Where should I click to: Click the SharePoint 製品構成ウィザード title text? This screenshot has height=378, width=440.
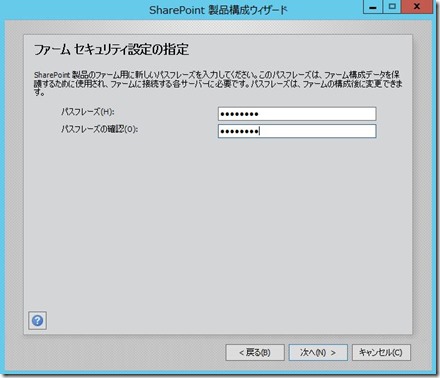tap(218, 10)
